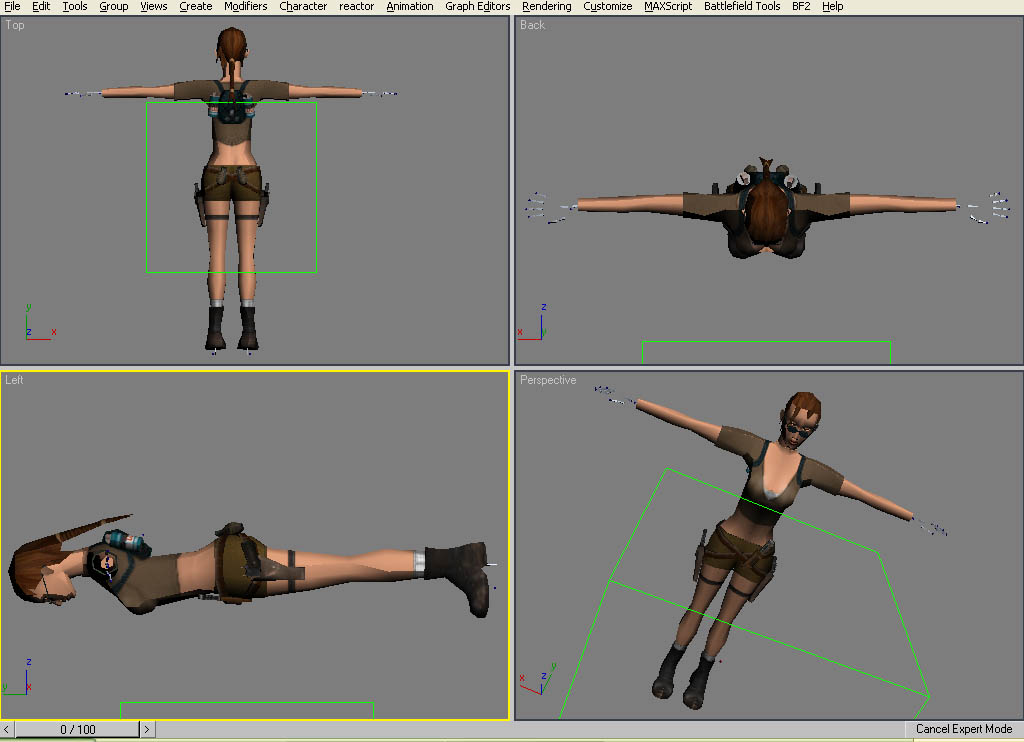Open the Rendering menu
Screen dimensions: 1024x742
coord(547,7)
